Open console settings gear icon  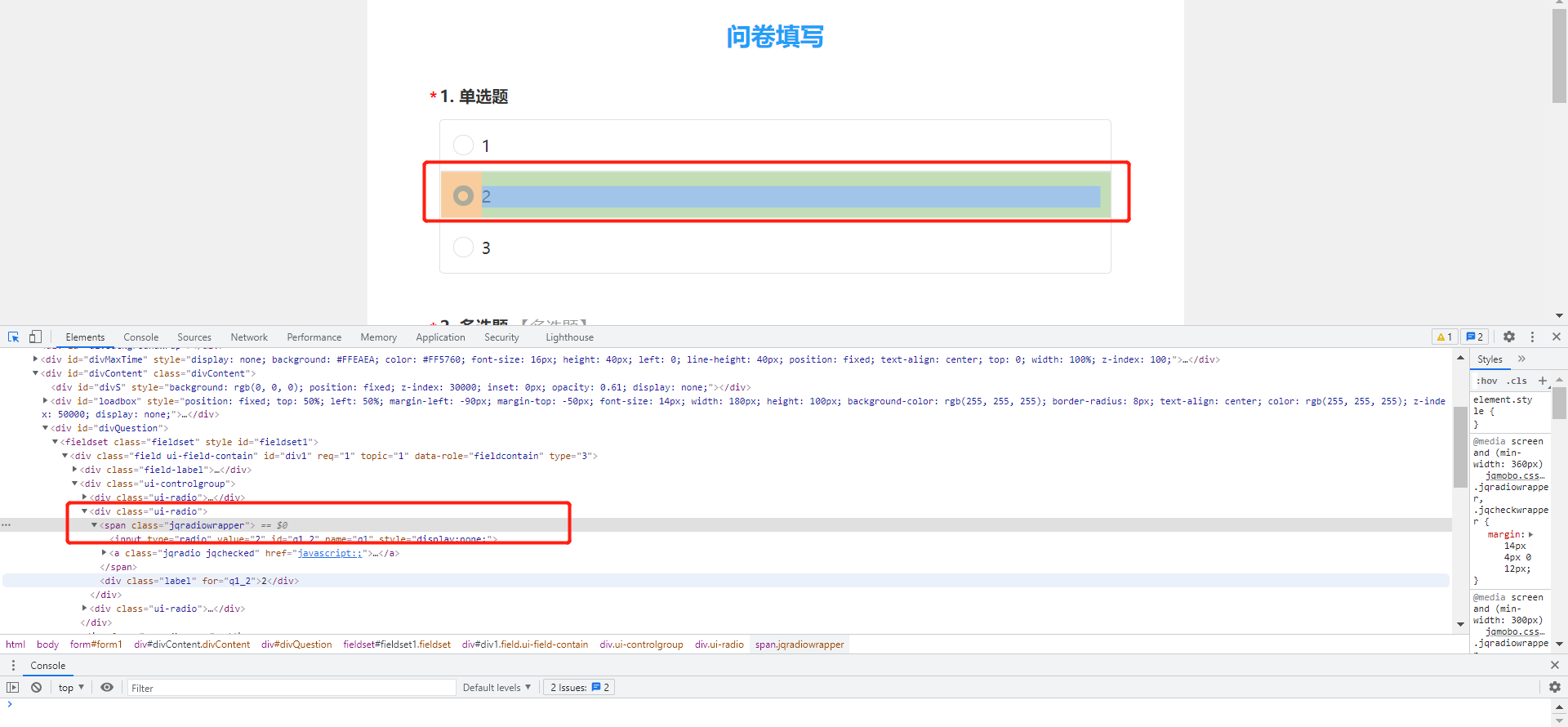[1555, 687]
